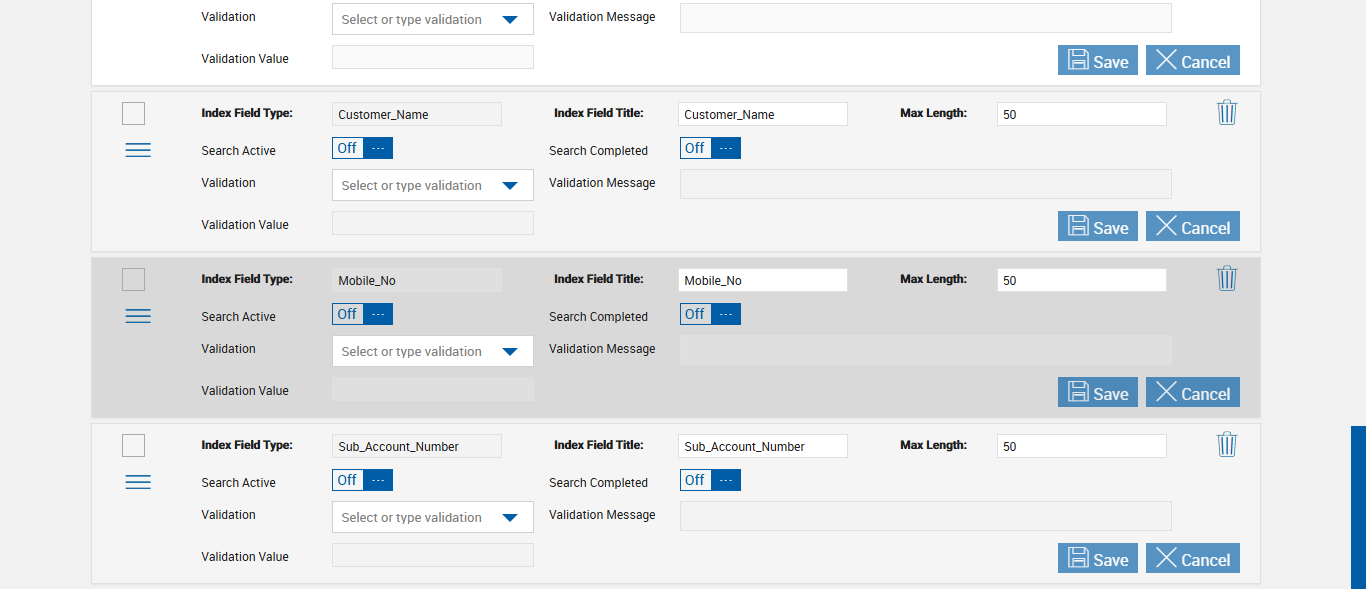Enable Search Active for Sub_Account_Number
The height and width of the screenshot is (589, 1366).
(362, 480)
